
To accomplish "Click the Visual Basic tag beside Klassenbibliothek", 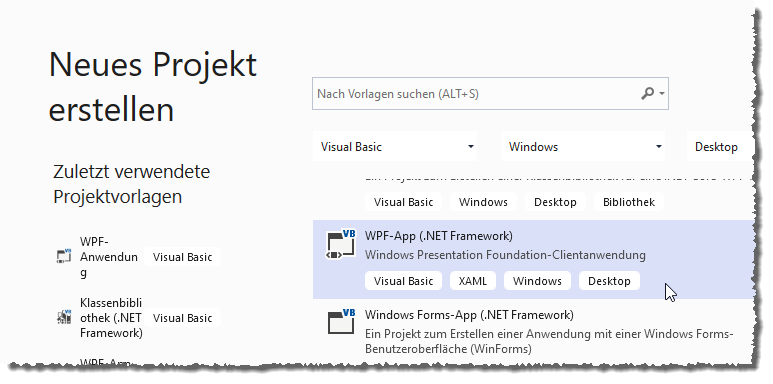I will [x=182, y=318].
